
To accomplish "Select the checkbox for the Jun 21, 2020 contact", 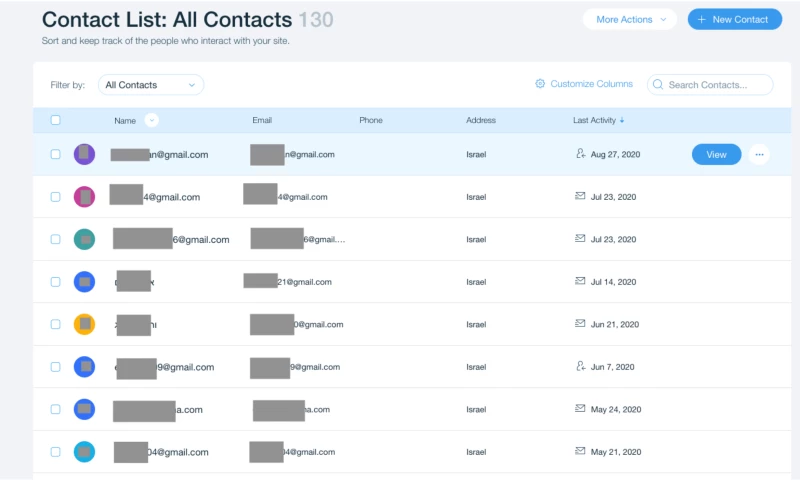I will click(56, 324).
